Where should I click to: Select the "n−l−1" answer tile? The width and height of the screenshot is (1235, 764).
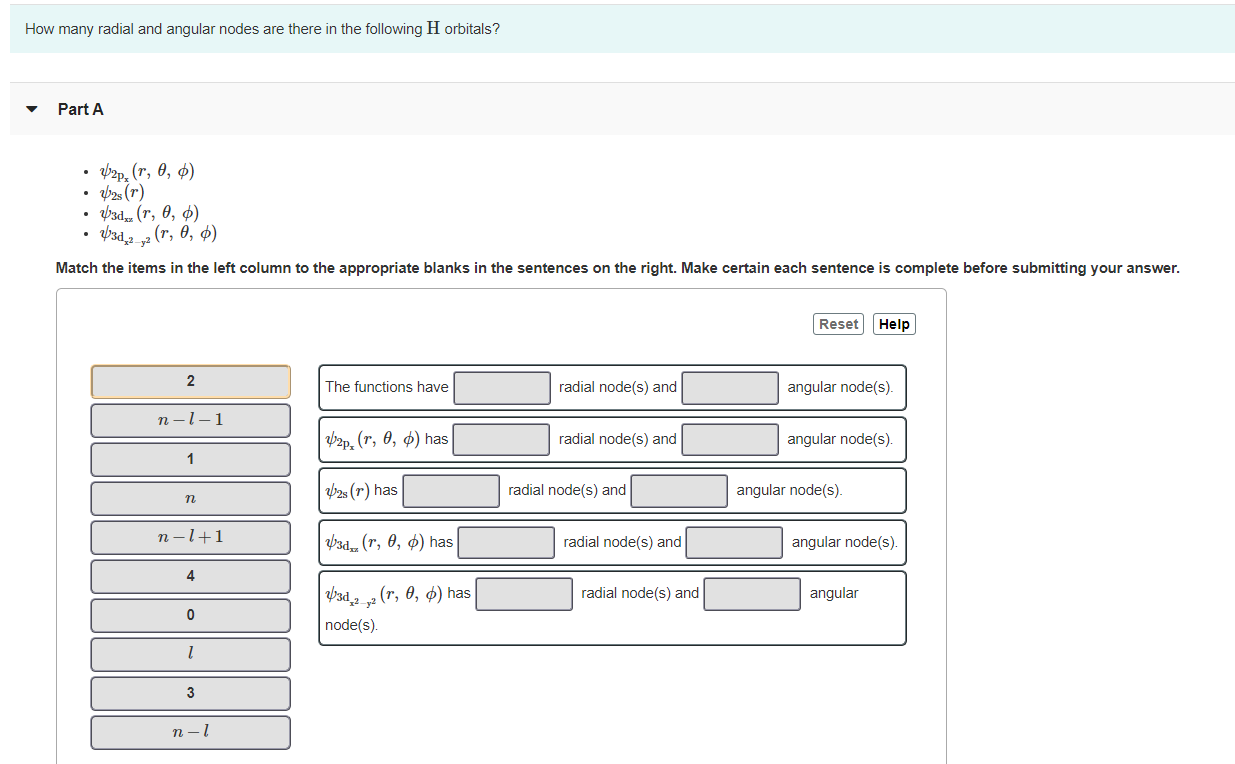(x=190, y=420)
